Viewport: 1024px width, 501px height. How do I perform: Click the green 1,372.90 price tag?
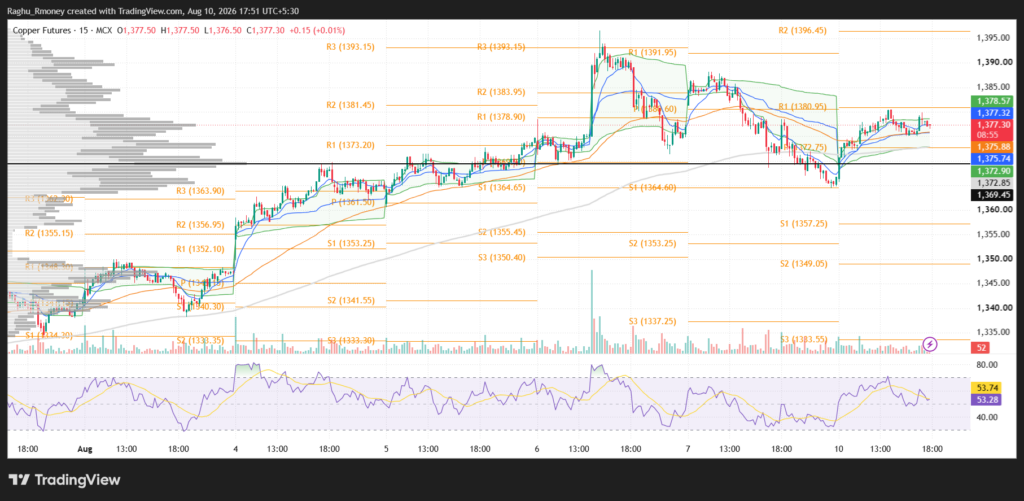[x=992, y=171]
